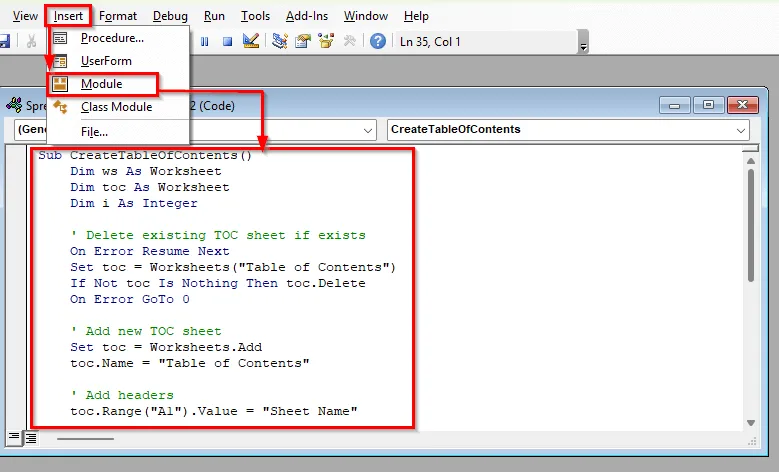779x472 pixels.
Task: Select Module from Insert menu
Action: (x=103, y=84)
